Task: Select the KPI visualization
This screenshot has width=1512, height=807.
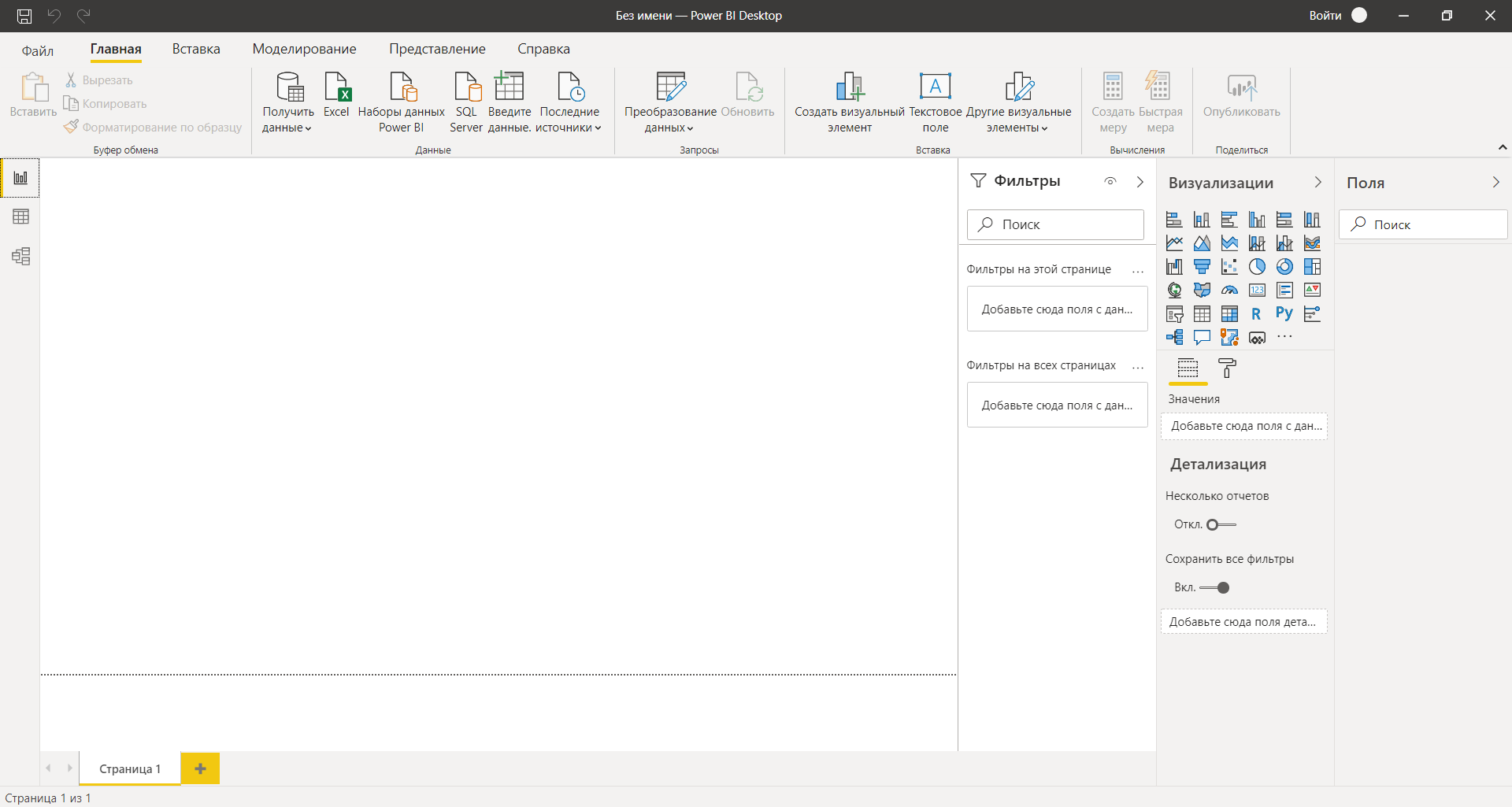Action: 1312,291
